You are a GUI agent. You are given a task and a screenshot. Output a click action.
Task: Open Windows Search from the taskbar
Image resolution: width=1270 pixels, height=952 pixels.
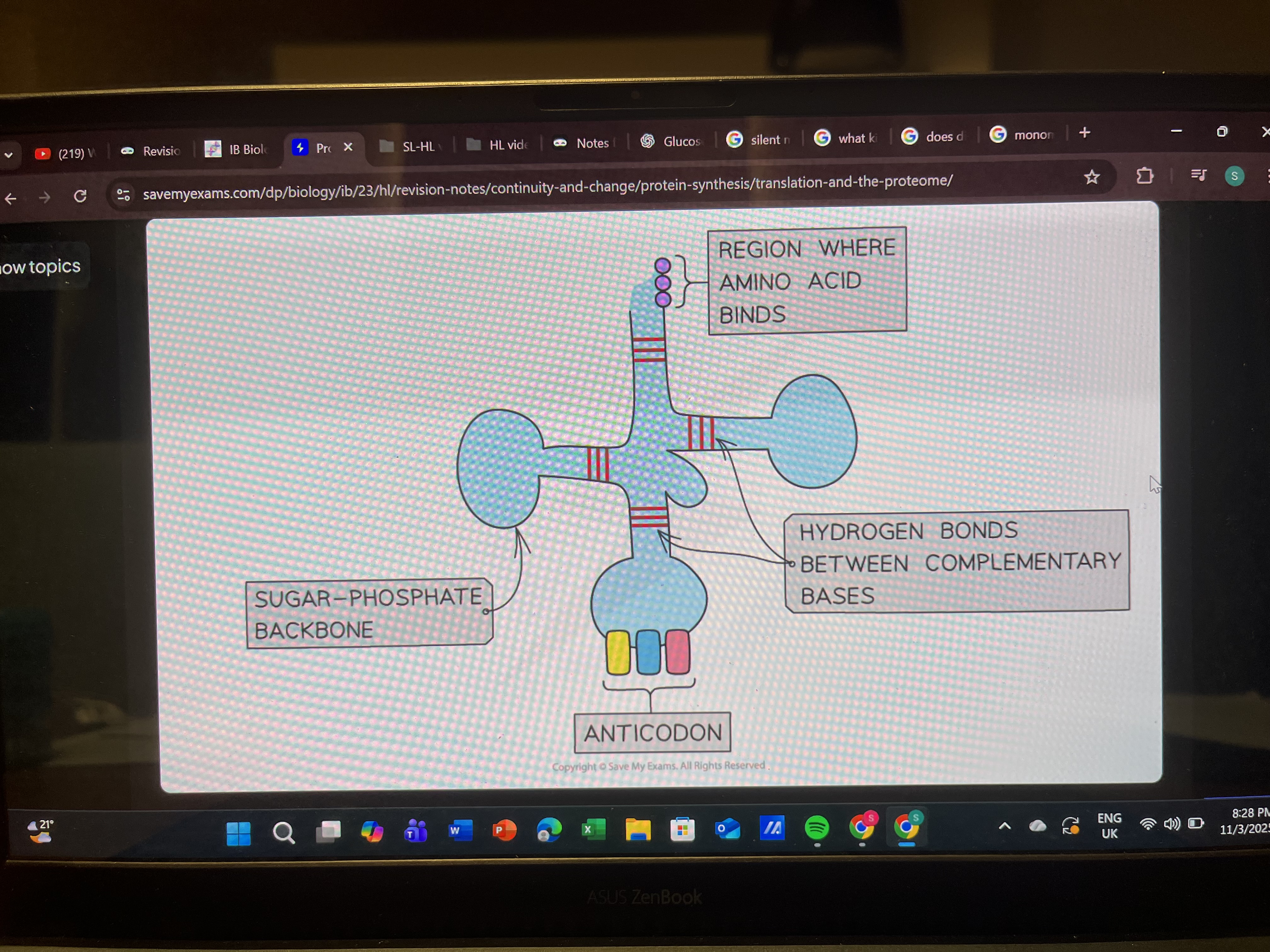(x=283, y=833)
